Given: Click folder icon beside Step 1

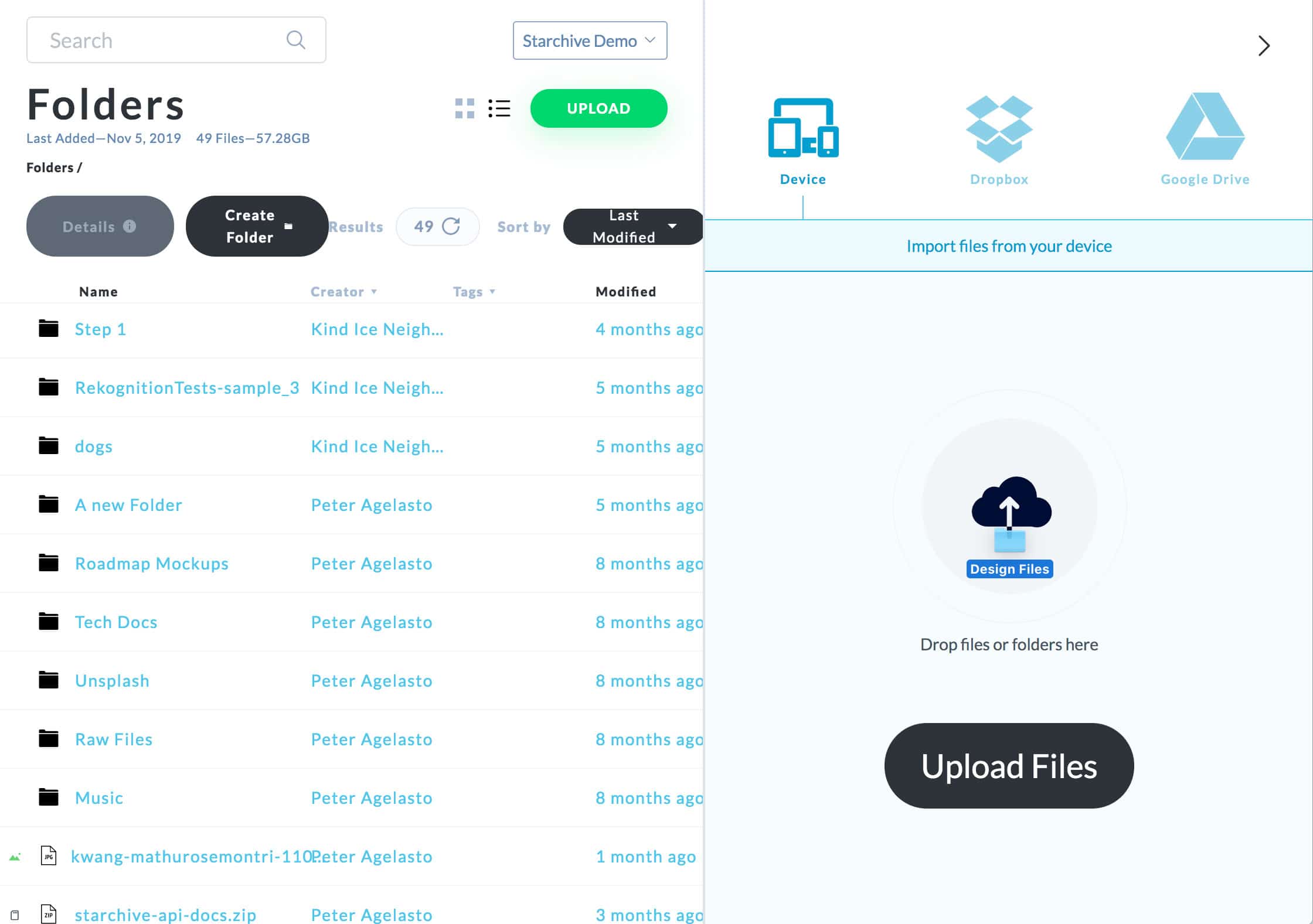Looking at the screenshot, I should coord(49,328).
